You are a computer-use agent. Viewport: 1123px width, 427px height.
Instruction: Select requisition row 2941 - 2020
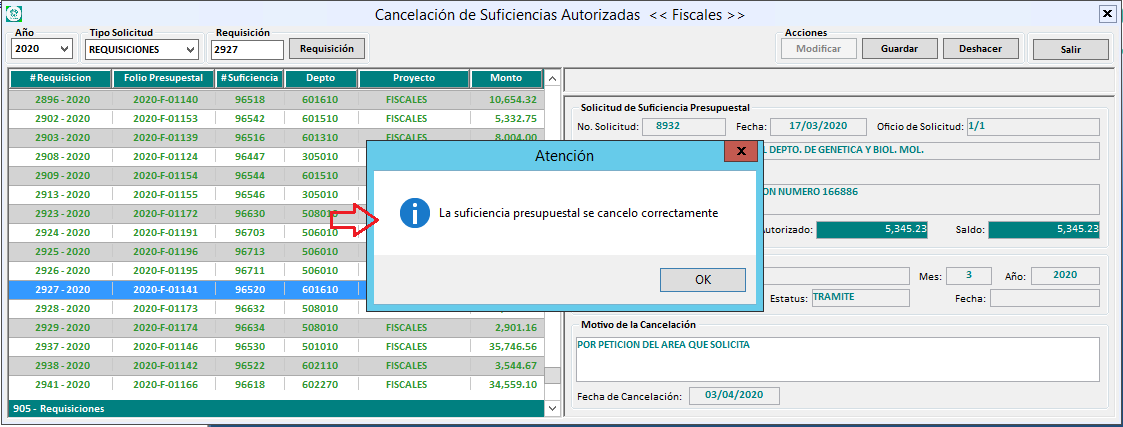[61, 384]
